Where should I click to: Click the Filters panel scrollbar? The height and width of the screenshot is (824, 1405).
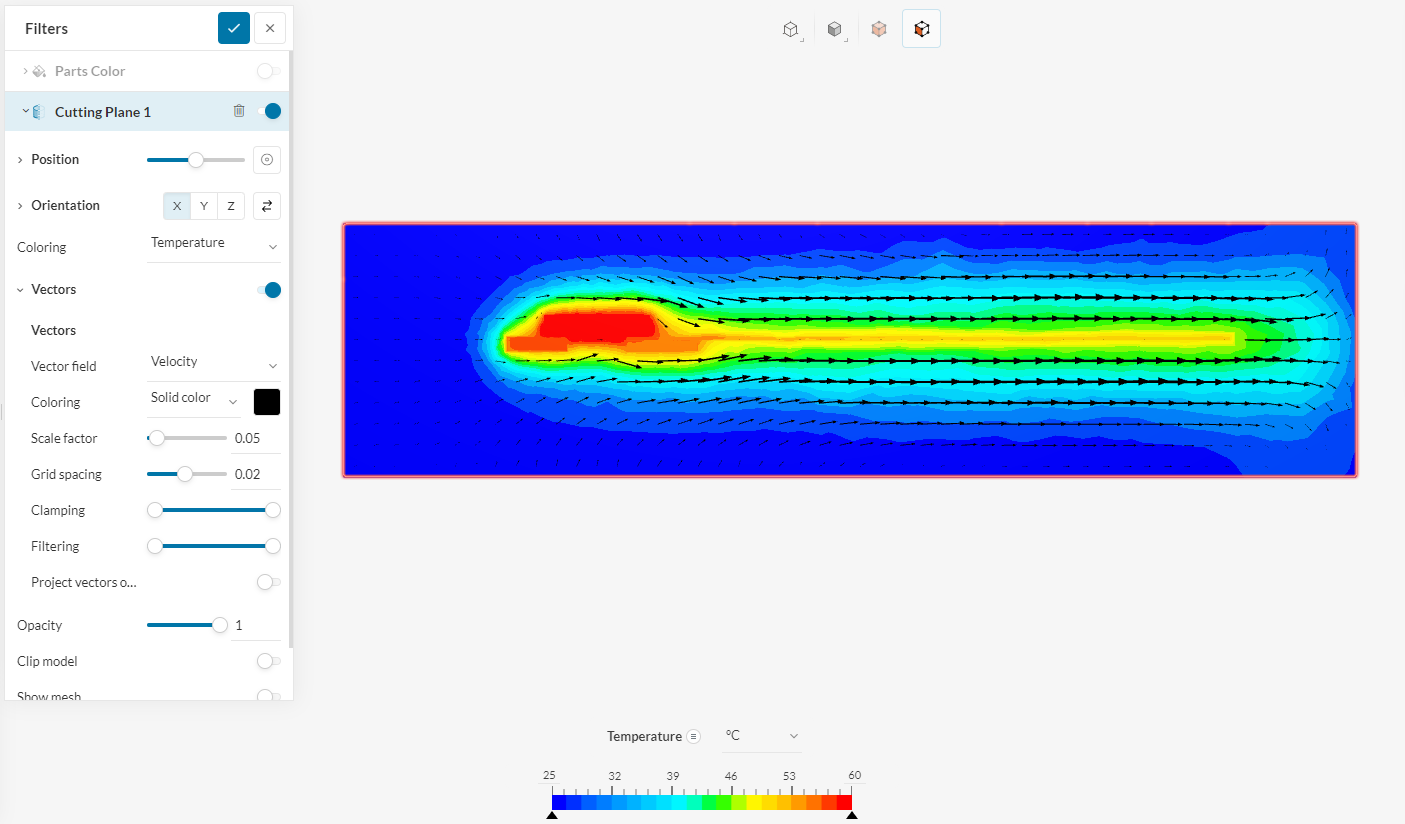tap(290, 350)
